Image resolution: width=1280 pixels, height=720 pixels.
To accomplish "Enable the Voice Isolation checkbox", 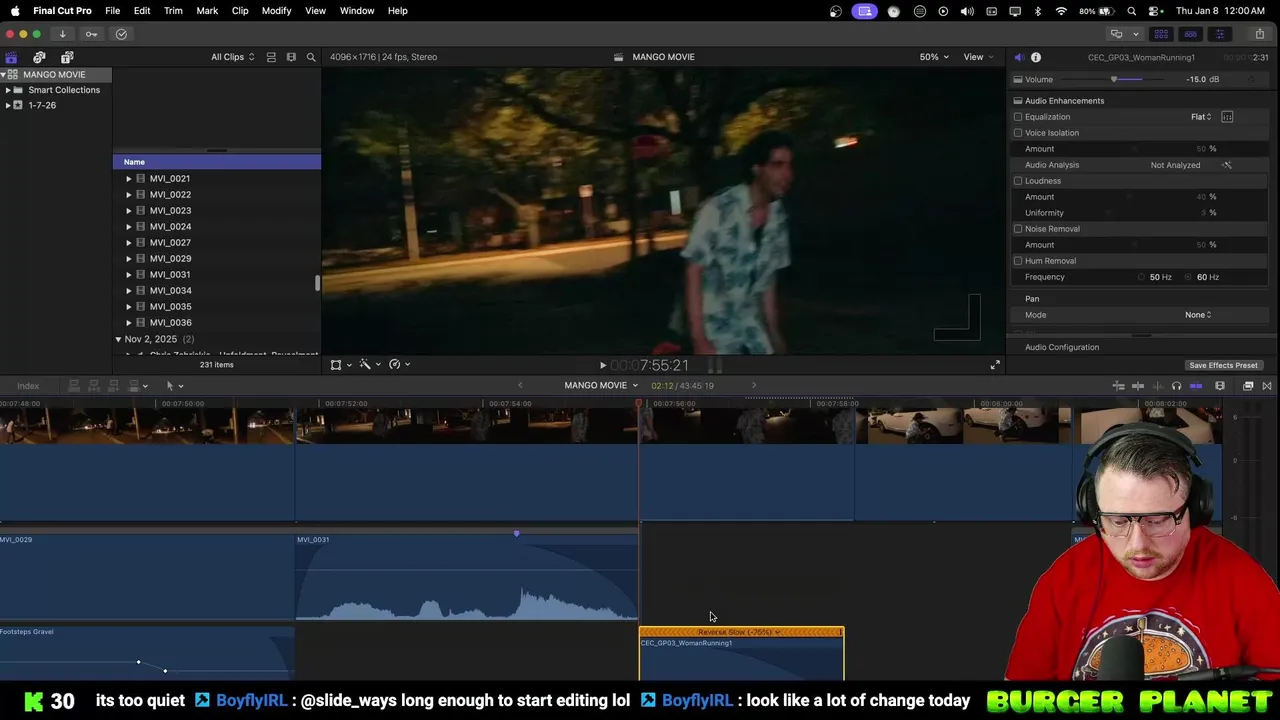I will point(1018,133).
